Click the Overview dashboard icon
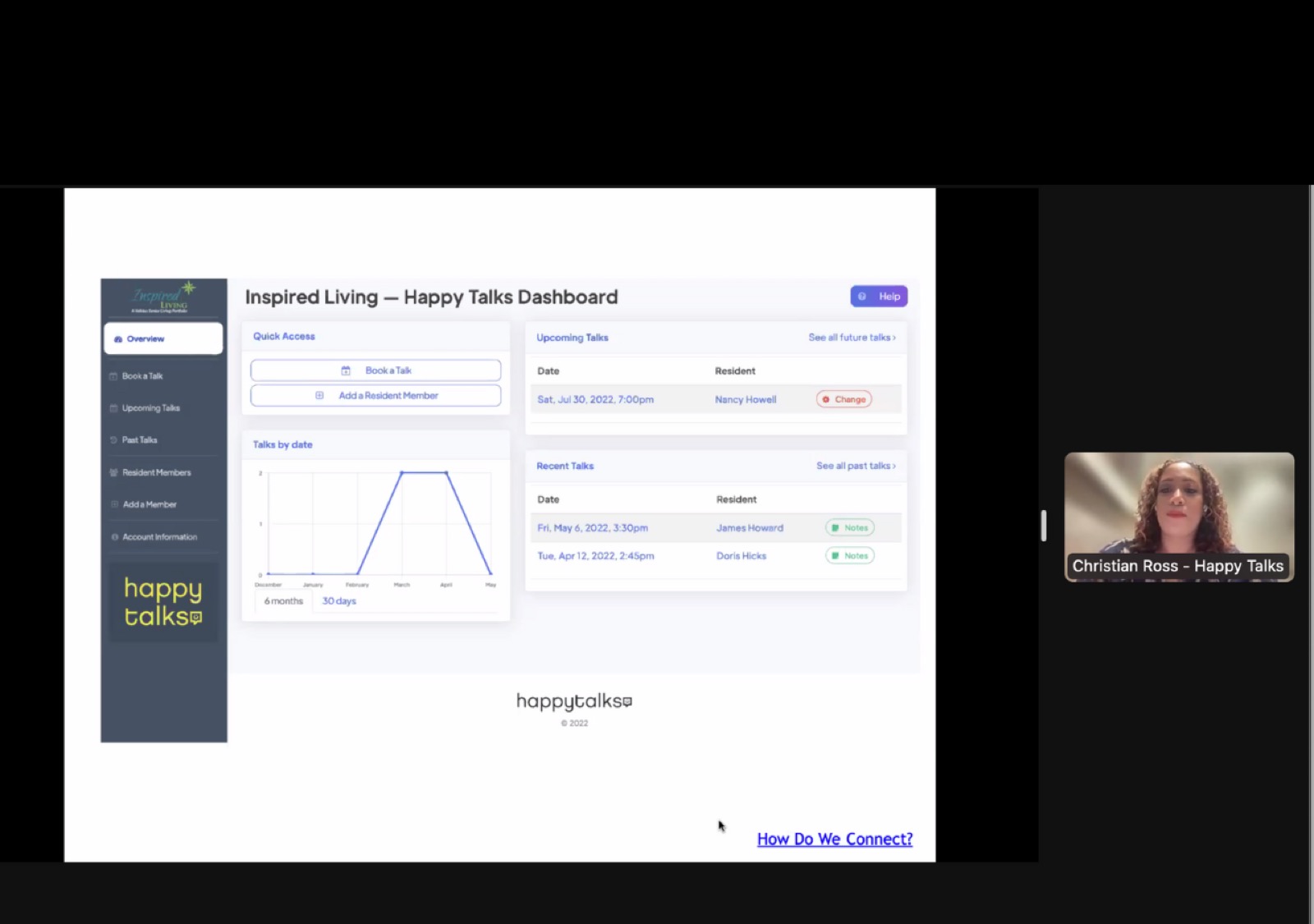Image resolution: width=1314 pixels, height=924 pixels. point(118,339)
